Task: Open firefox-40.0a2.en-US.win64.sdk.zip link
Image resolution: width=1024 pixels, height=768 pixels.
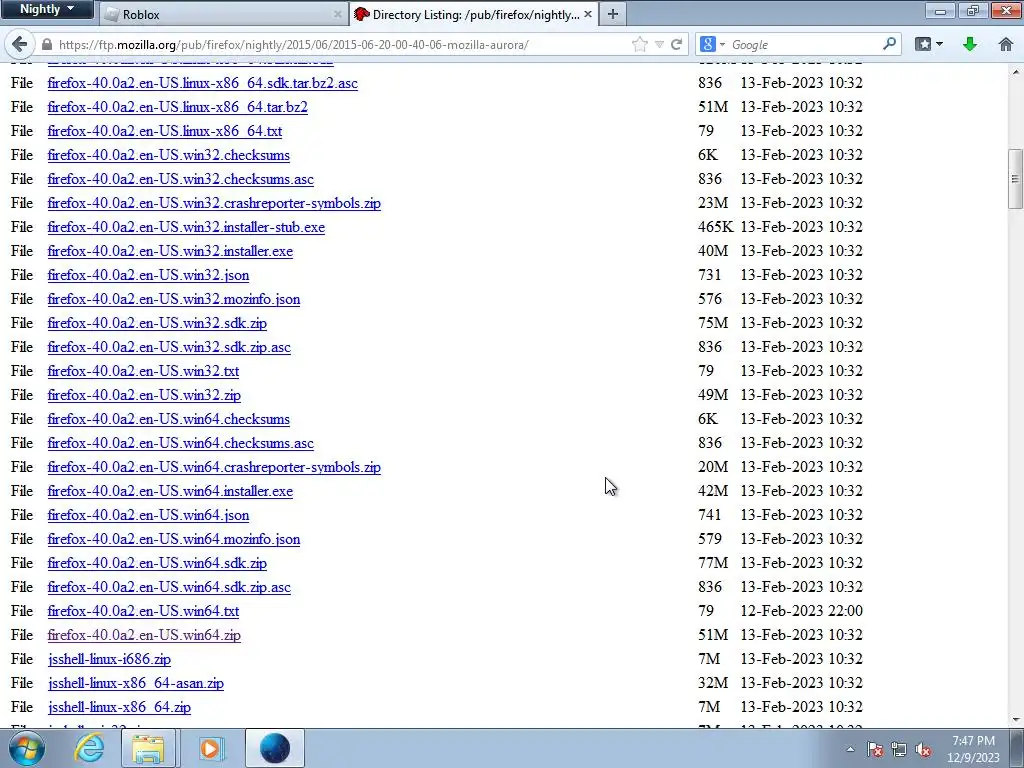Action: (157, 563)
